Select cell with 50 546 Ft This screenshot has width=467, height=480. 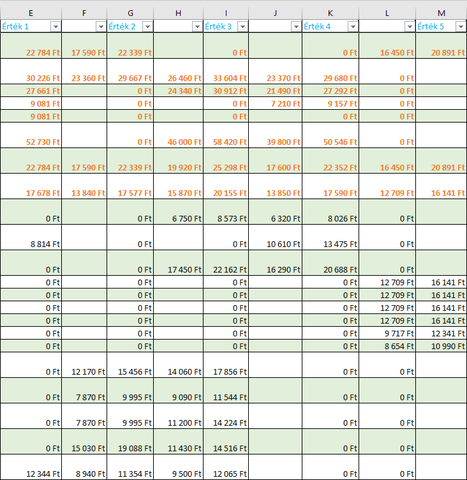(x=330, y=135)
